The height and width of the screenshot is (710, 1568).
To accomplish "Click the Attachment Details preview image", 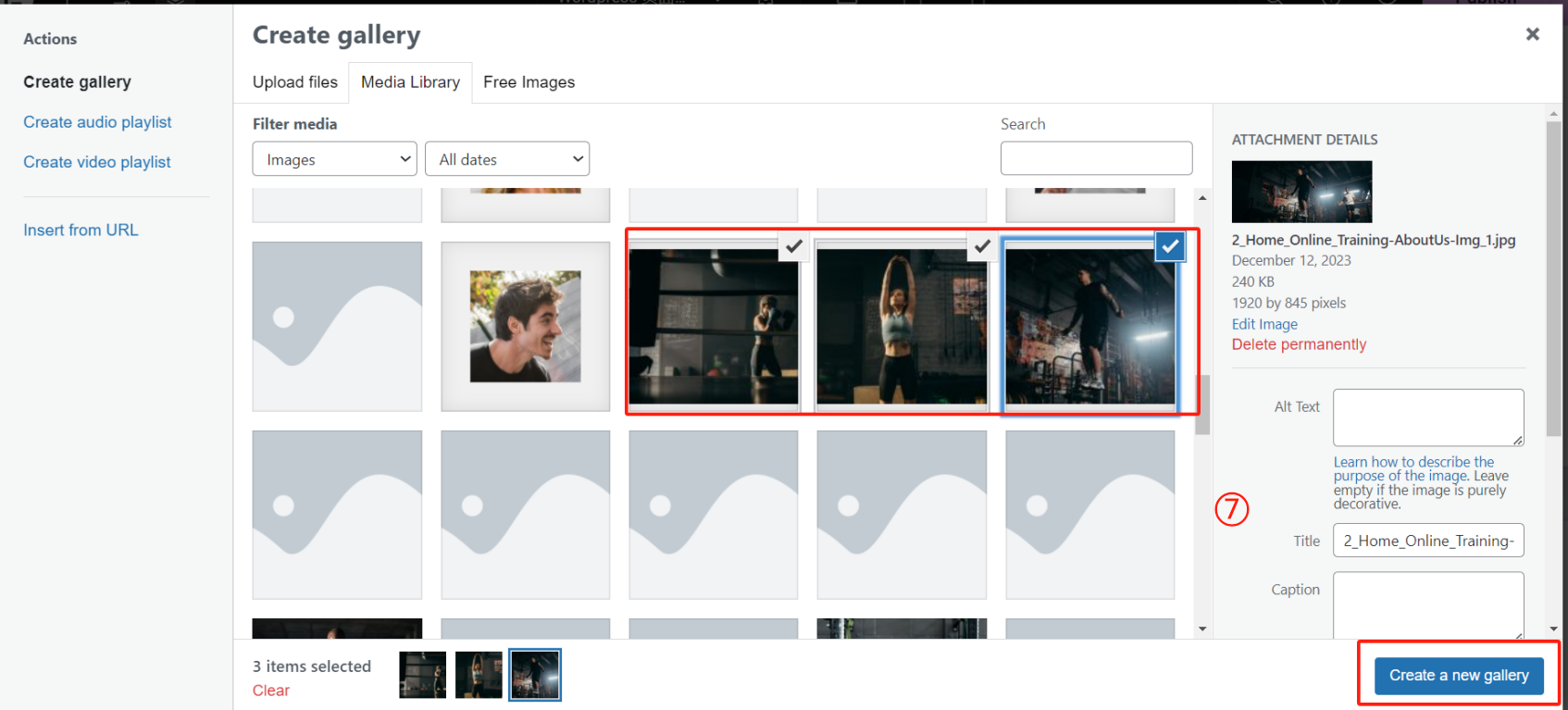I will point(1301,192).
